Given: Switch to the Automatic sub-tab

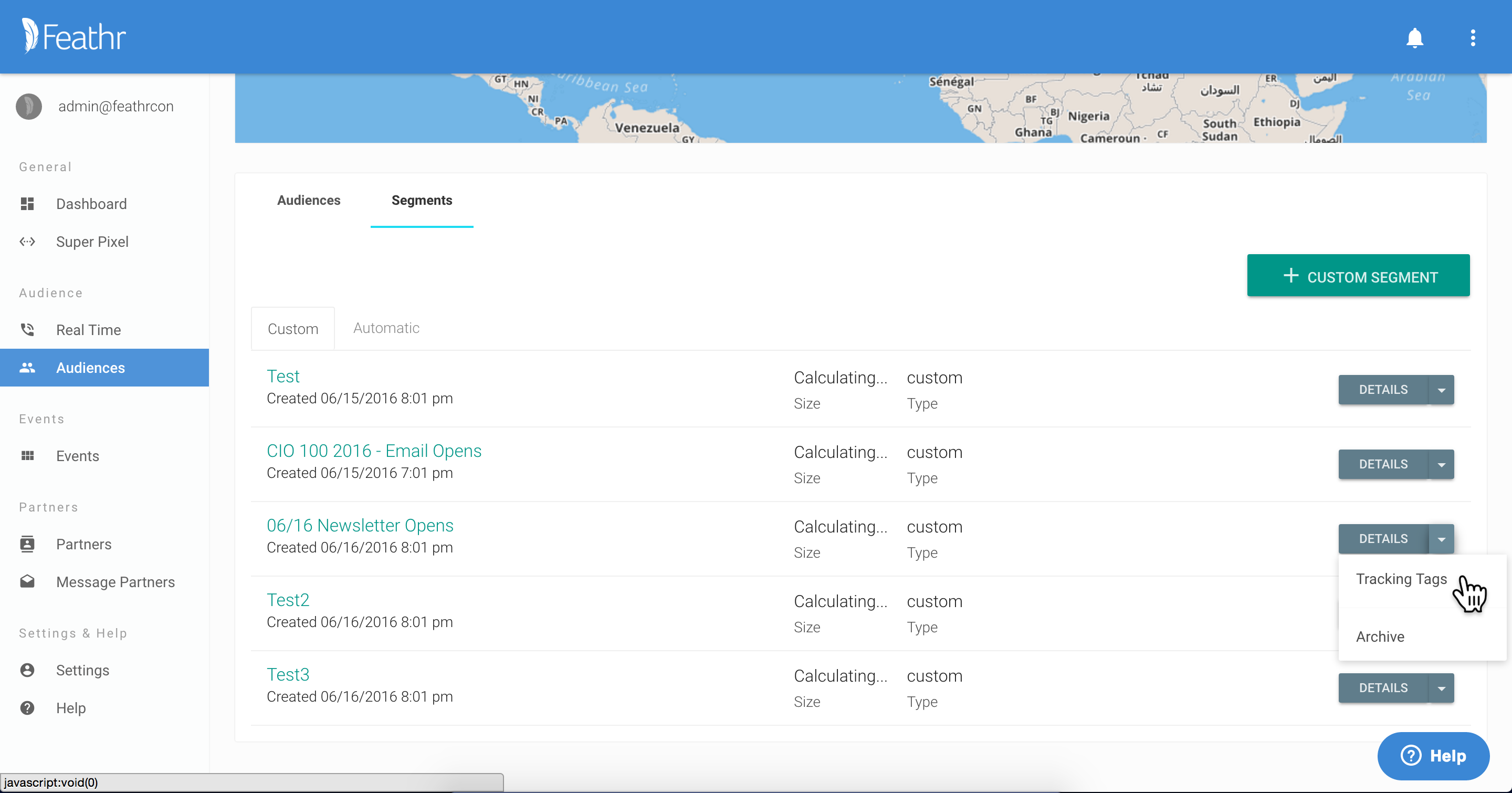Looking at the screenshot, I should [x=386, y=328].
